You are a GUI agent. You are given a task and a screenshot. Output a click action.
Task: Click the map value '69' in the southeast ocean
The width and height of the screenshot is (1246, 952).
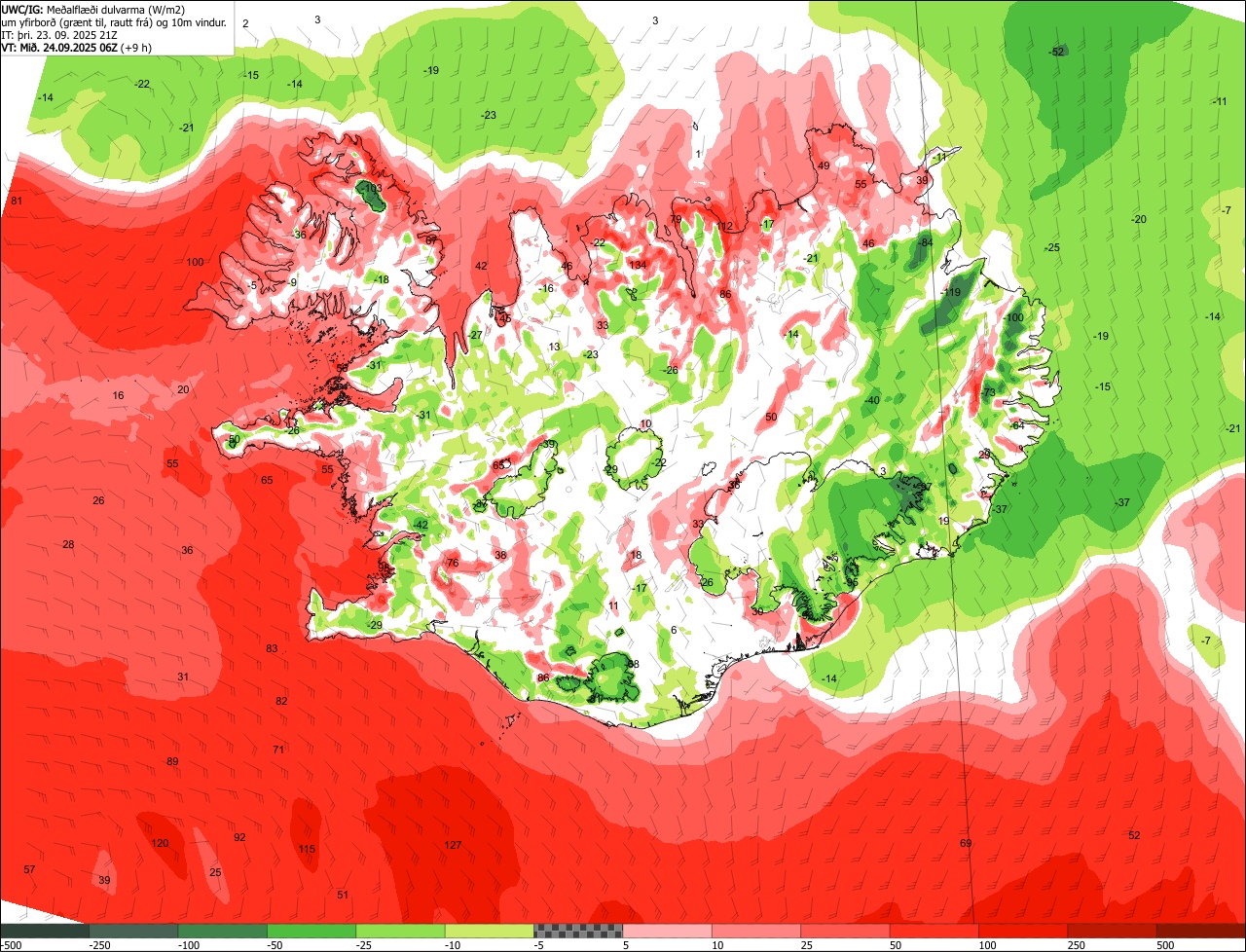[x=966, y=843]
